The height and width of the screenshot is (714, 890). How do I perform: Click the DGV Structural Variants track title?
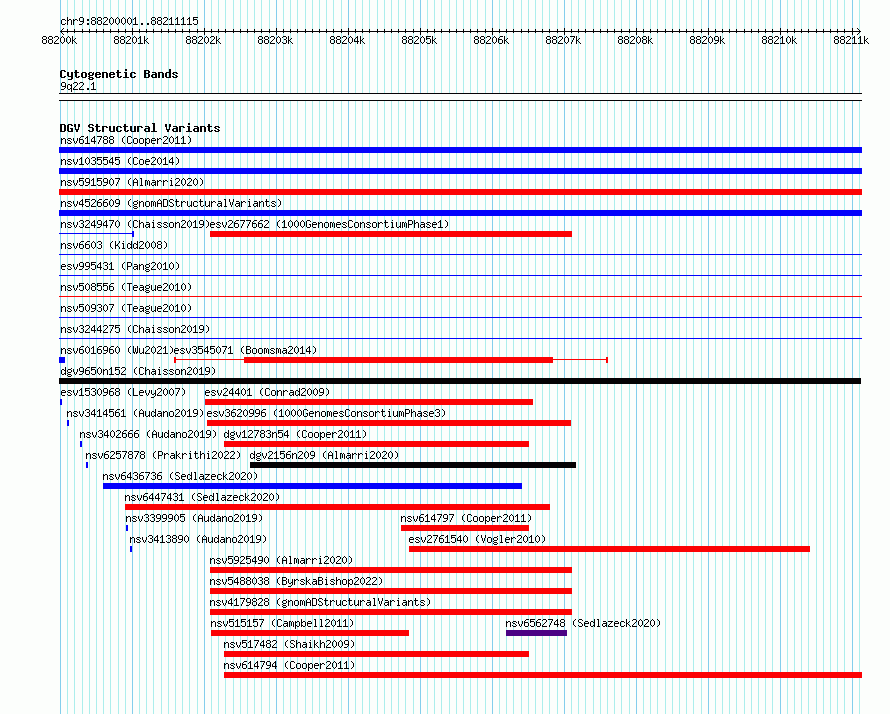(140, 128)
